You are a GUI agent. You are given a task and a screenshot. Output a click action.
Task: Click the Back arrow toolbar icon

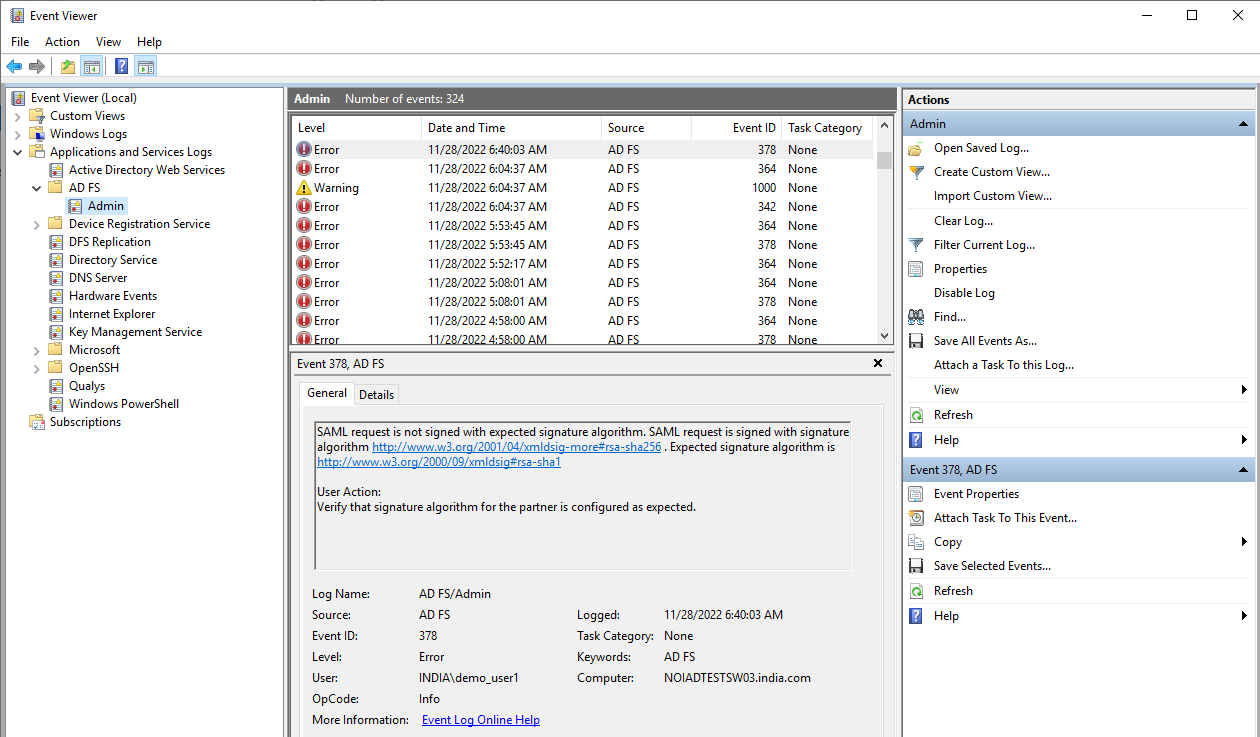(14, 67)
